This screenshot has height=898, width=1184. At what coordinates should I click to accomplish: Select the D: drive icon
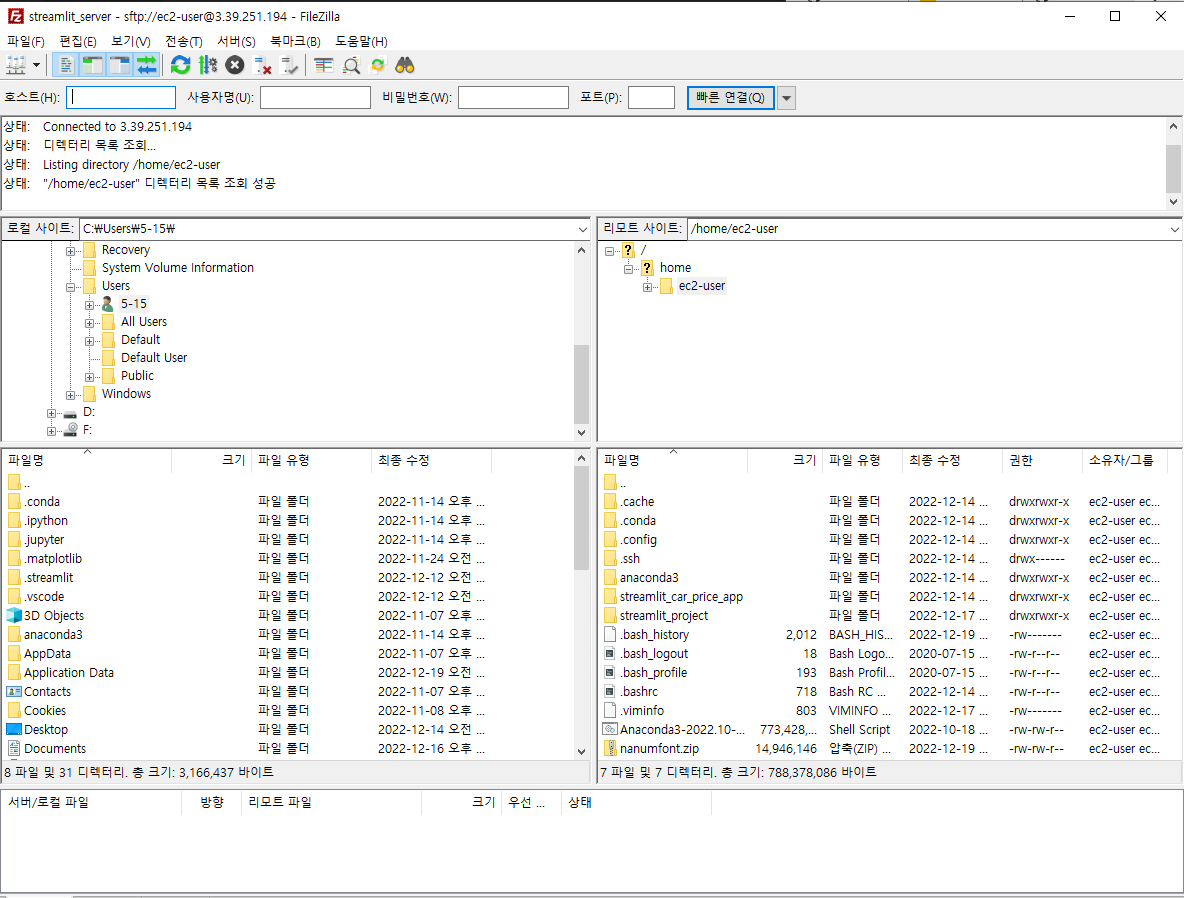70,413
